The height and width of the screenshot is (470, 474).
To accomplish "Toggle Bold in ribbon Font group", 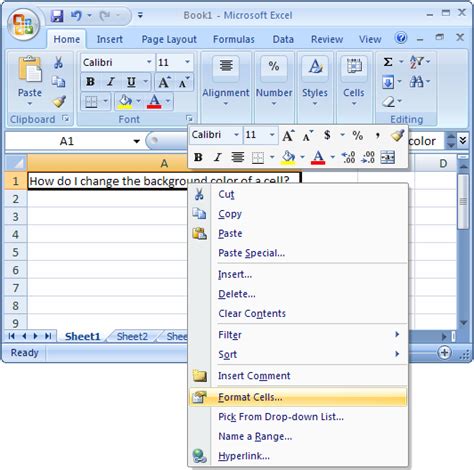I will pos(90,82).
